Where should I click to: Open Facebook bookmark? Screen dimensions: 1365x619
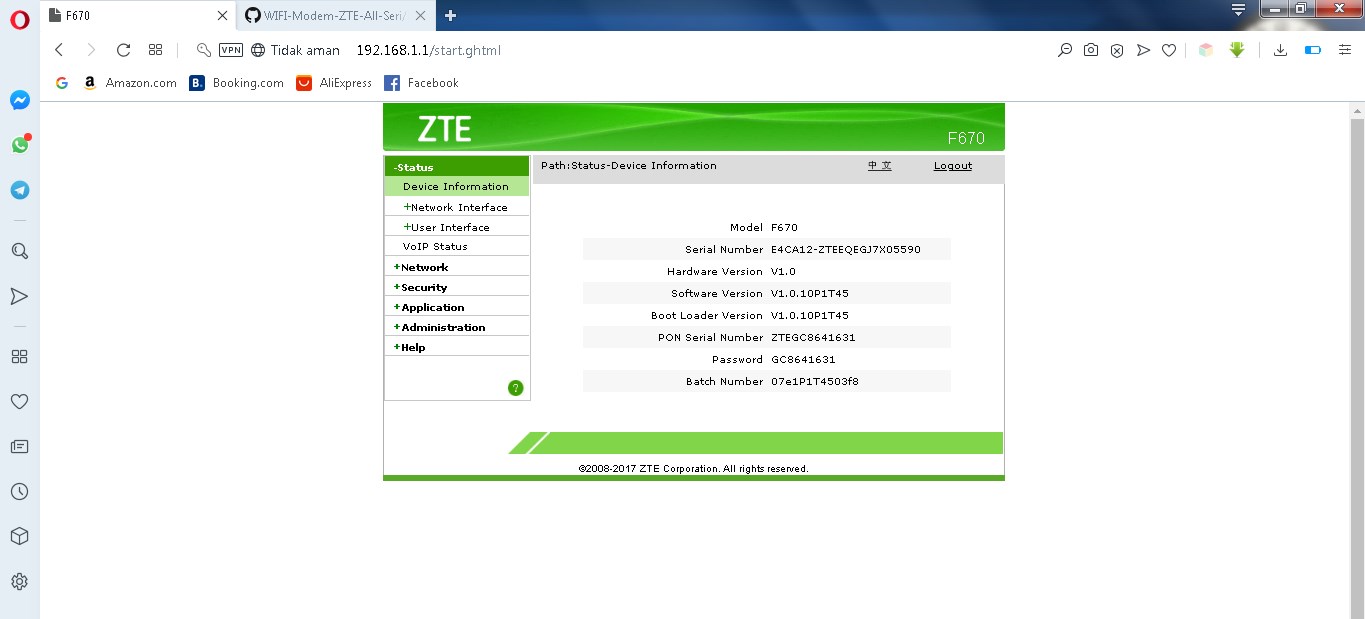pyautogui.click(x=421, y=83)
